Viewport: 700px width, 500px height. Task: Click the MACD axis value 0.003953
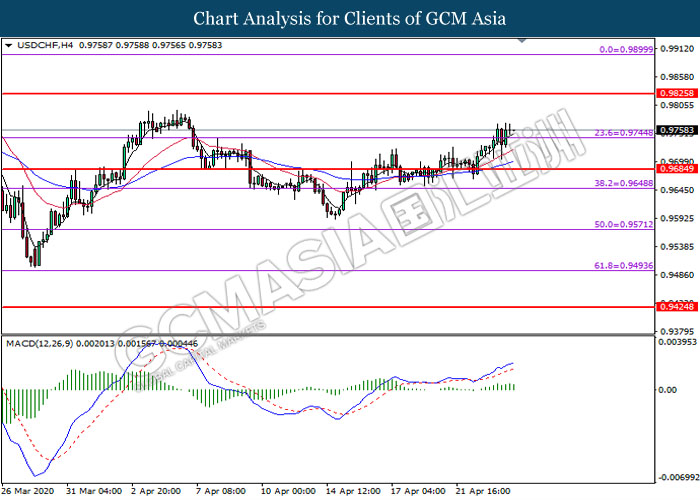(x=678, y=342)
